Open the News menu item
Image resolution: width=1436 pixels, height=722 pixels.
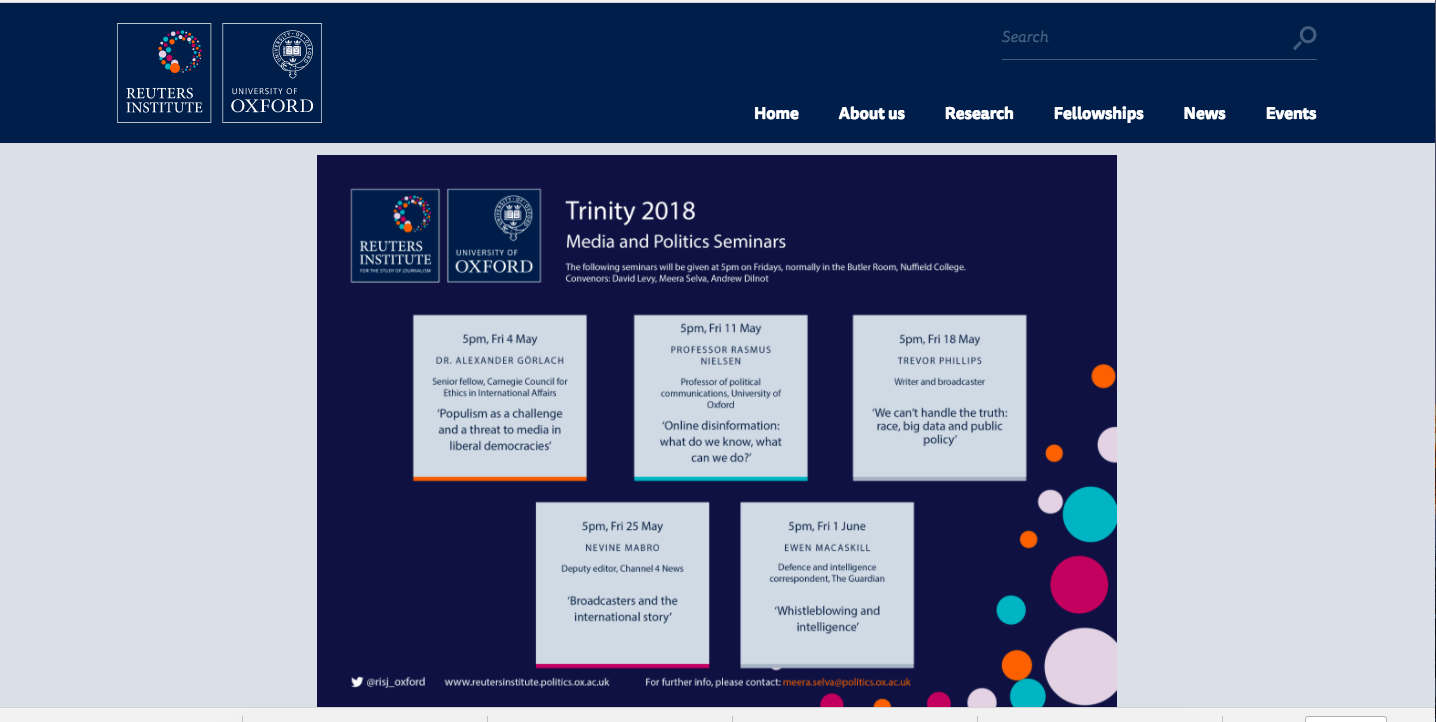coord(1204,113)
